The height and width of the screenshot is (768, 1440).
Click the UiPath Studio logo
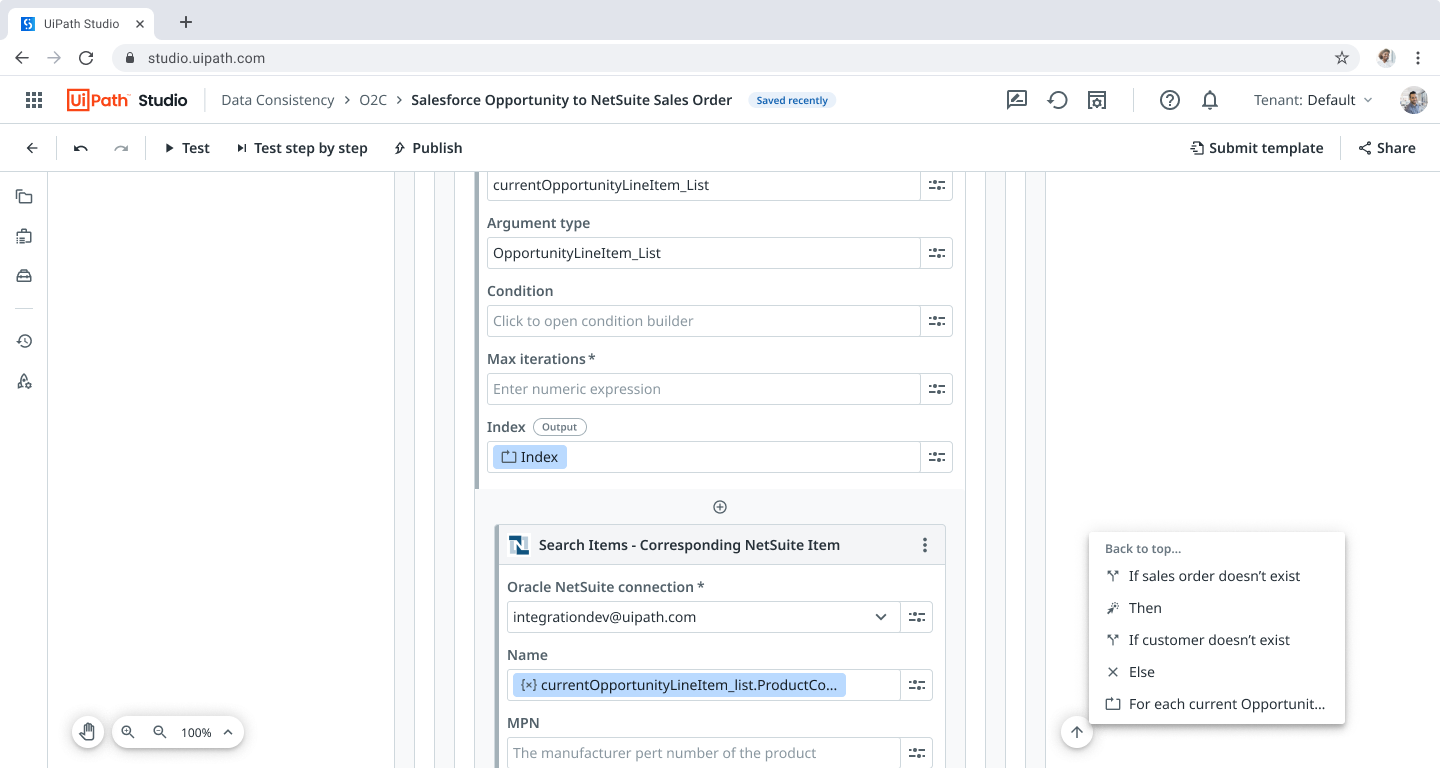(127, 100)
